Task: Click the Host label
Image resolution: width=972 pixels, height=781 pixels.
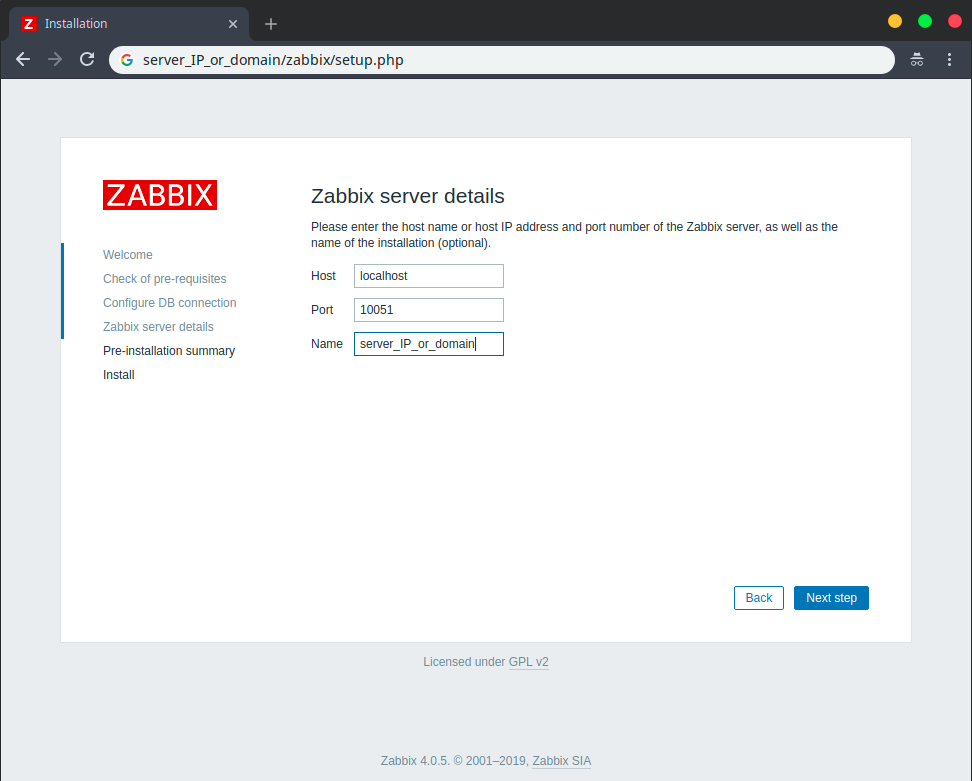Action: (x=324, y=276)
